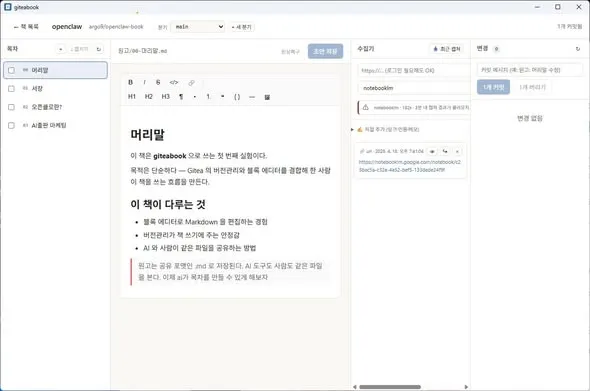Insert the captured url item via arrow icon
The width and height of the screenshot is (590, 391).
[445, 151]
